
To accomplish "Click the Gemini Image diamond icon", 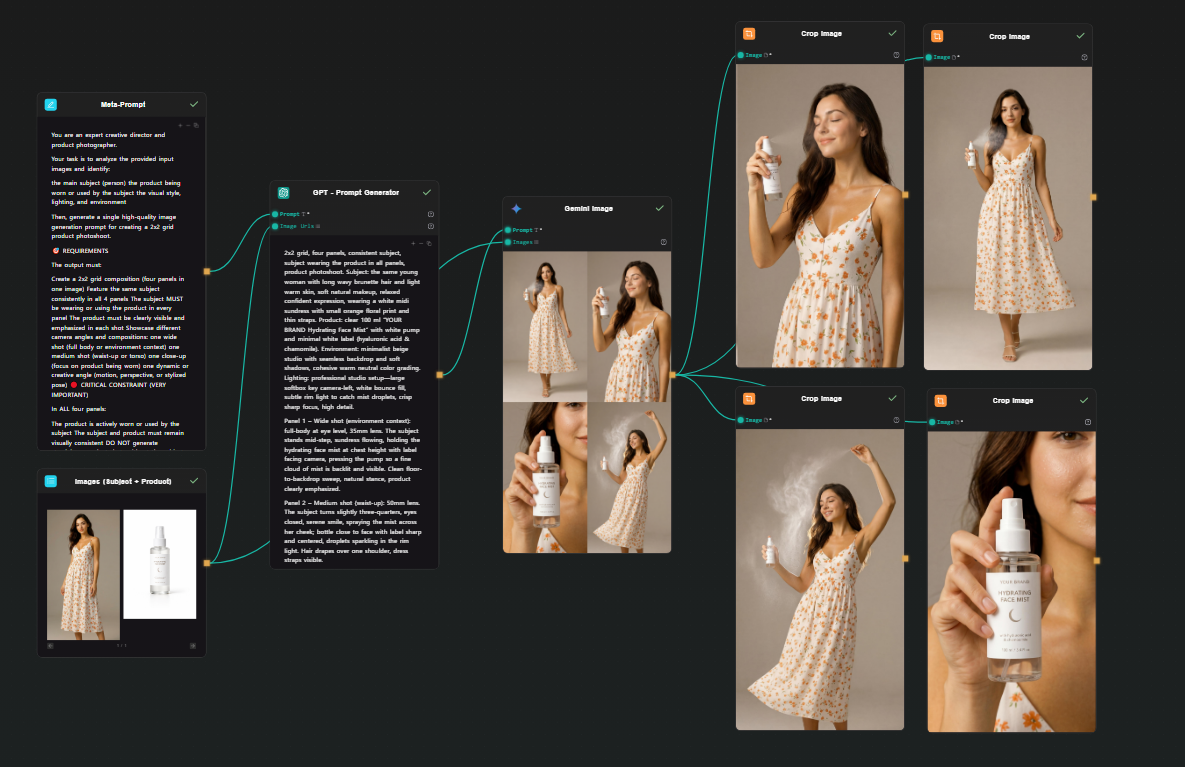I will pyautogui.click(x=517, y=208).
